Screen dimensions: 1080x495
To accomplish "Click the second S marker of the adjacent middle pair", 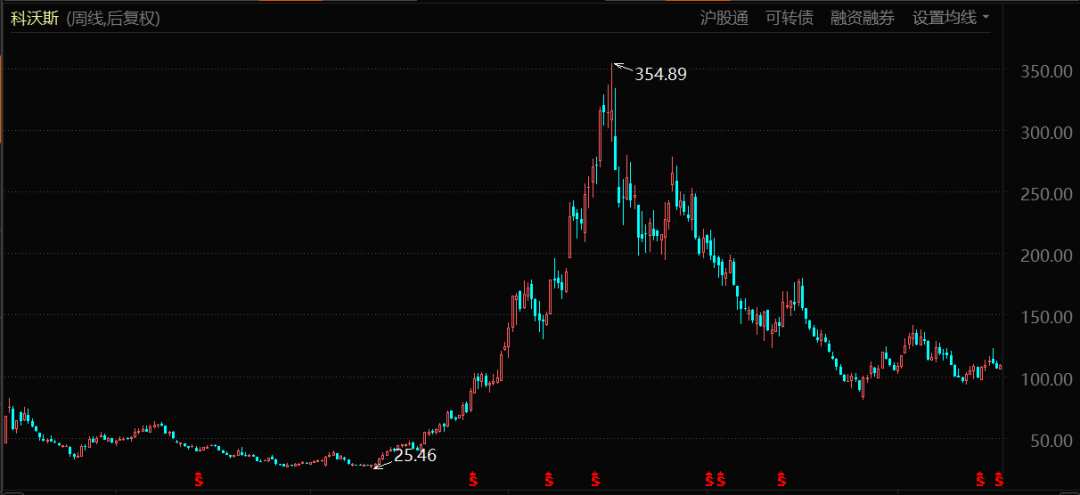I will pos(721,478).
